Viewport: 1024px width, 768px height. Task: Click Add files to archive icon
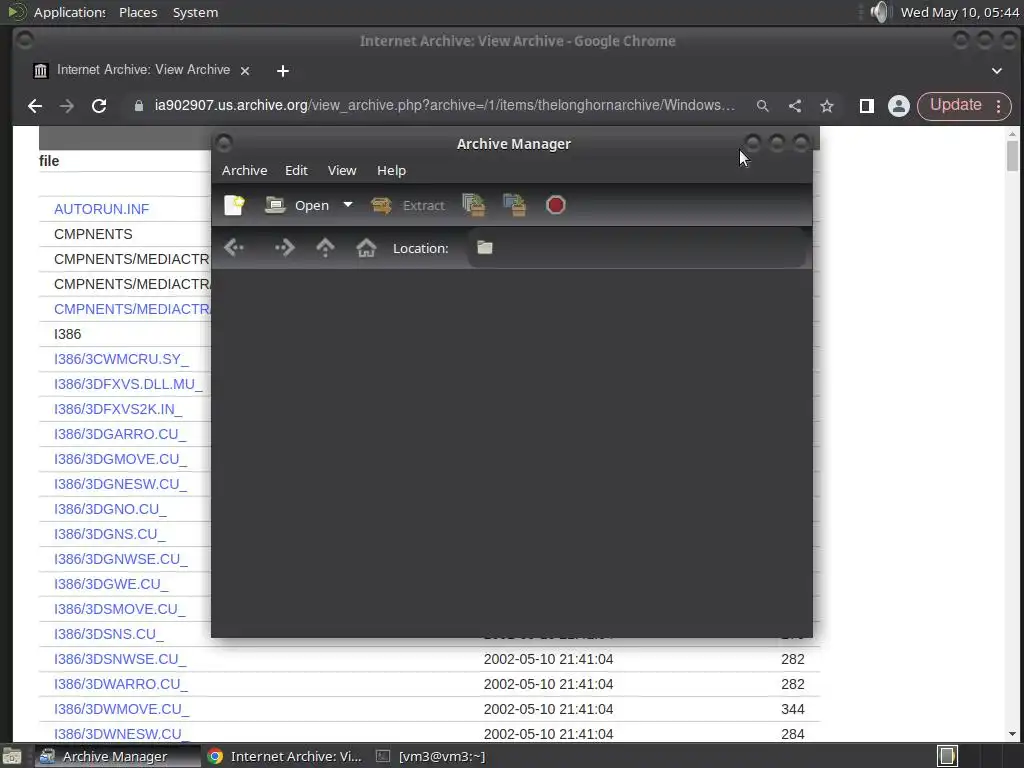click(x=474, y=205)
